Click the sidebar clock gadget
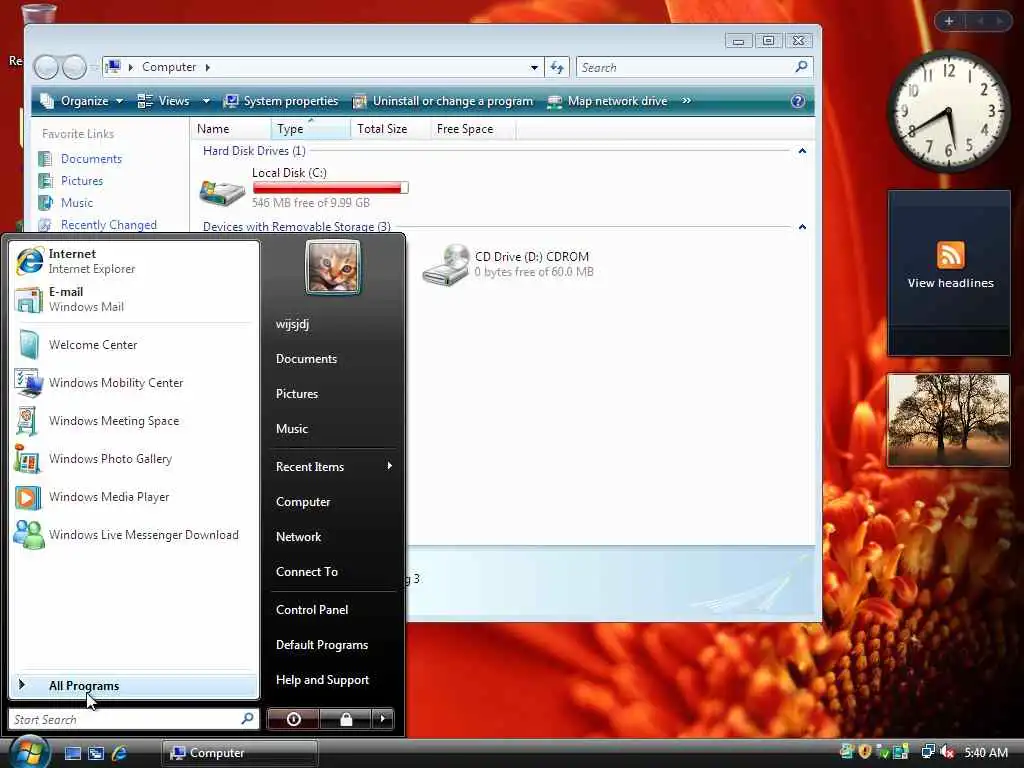 (948, 111)
